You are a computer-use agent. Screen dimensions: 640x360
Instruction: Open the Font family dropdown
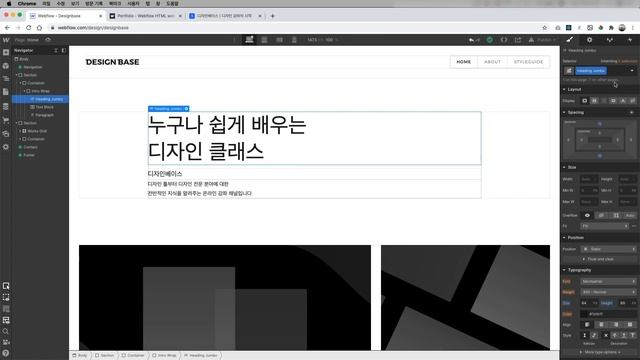tap(608, 282)
